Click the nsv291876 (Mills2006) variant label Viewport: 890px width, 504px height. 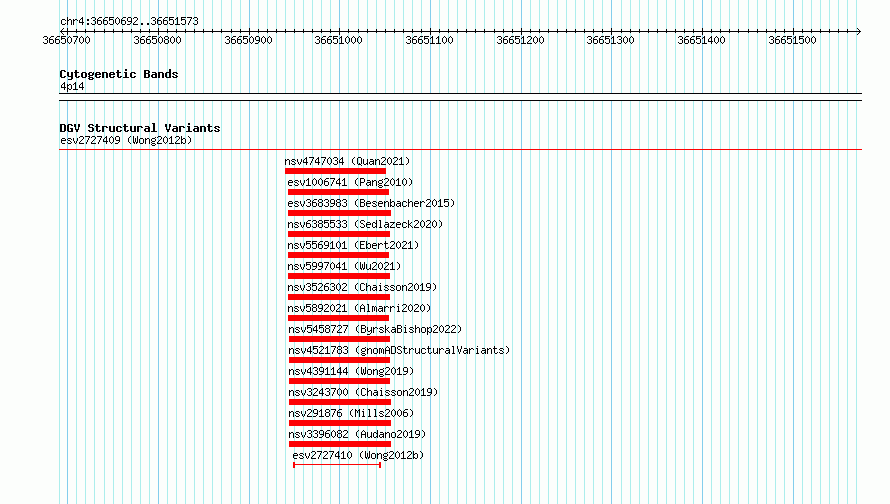click(351, 413)
